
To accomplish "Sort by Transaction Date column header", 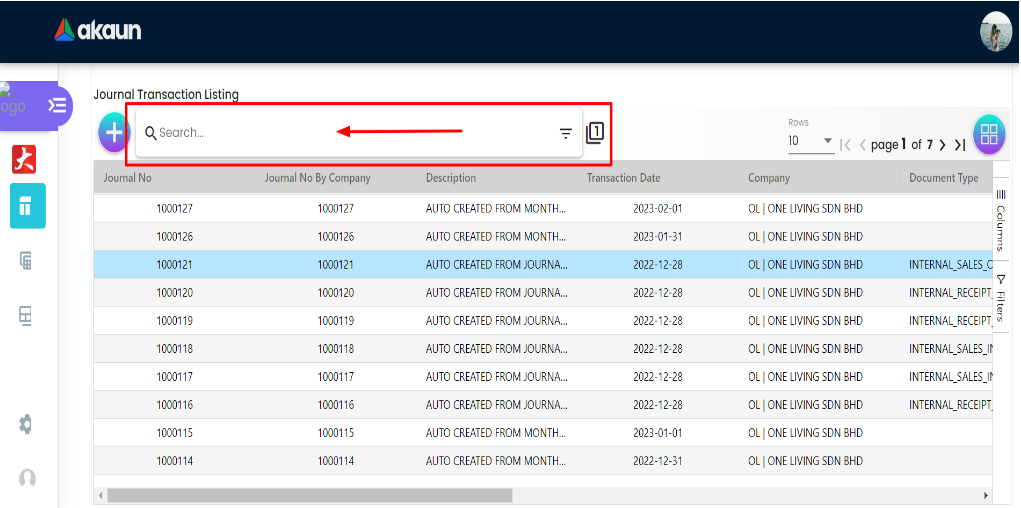I will pyautogui.click(x=623, y=178).
